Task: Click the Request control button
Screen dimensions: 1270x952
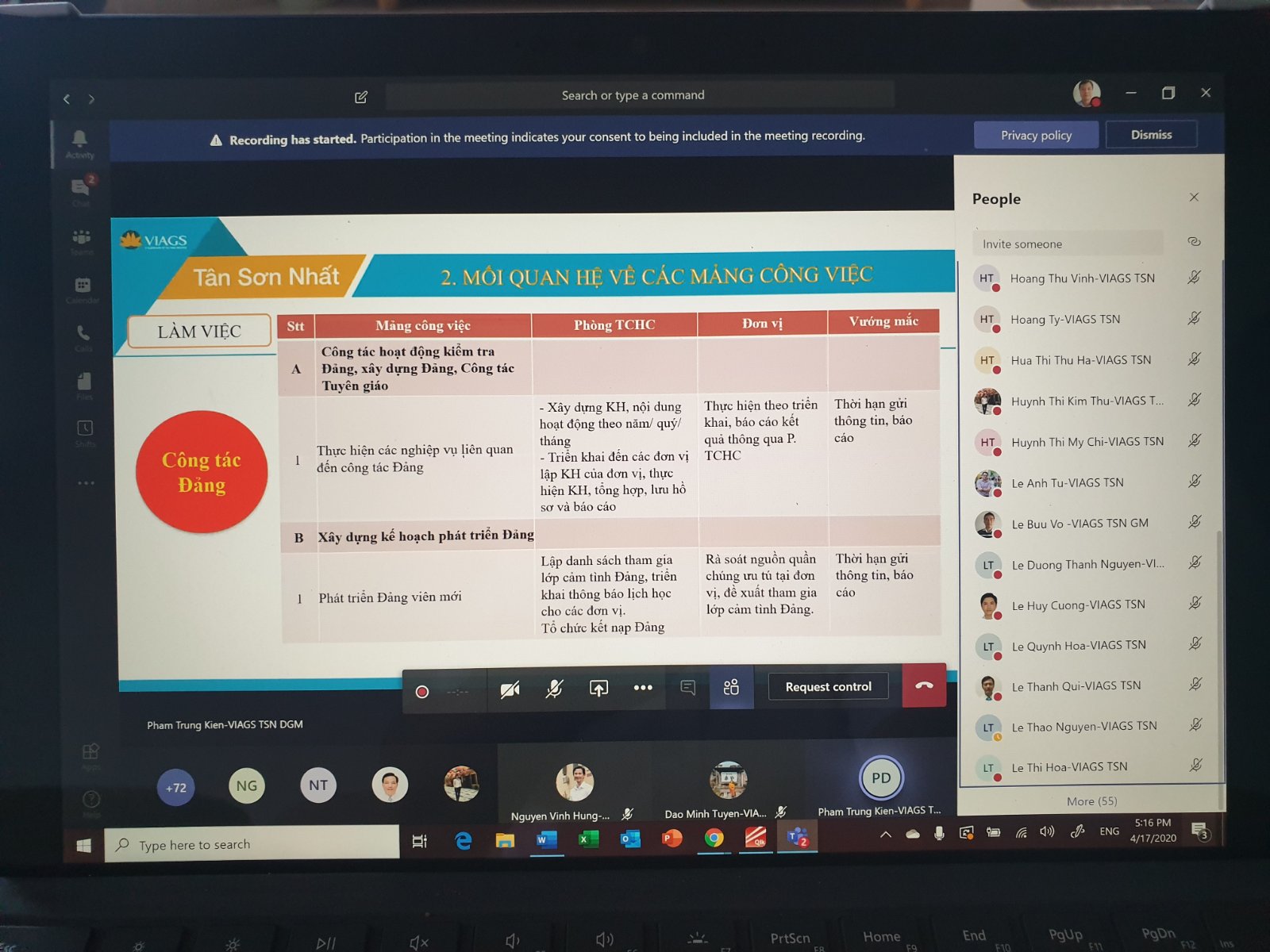Action: point(828,686)
